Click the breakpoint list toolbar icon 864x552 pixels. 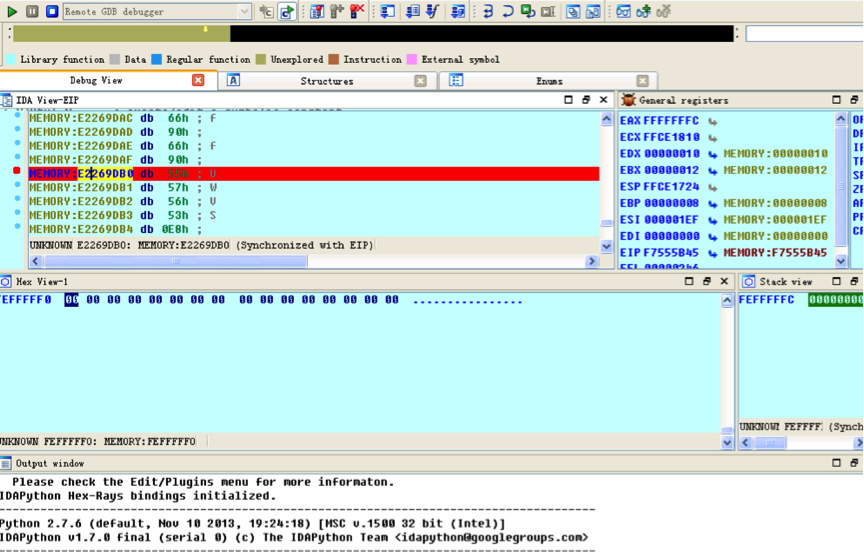point(317,12)
